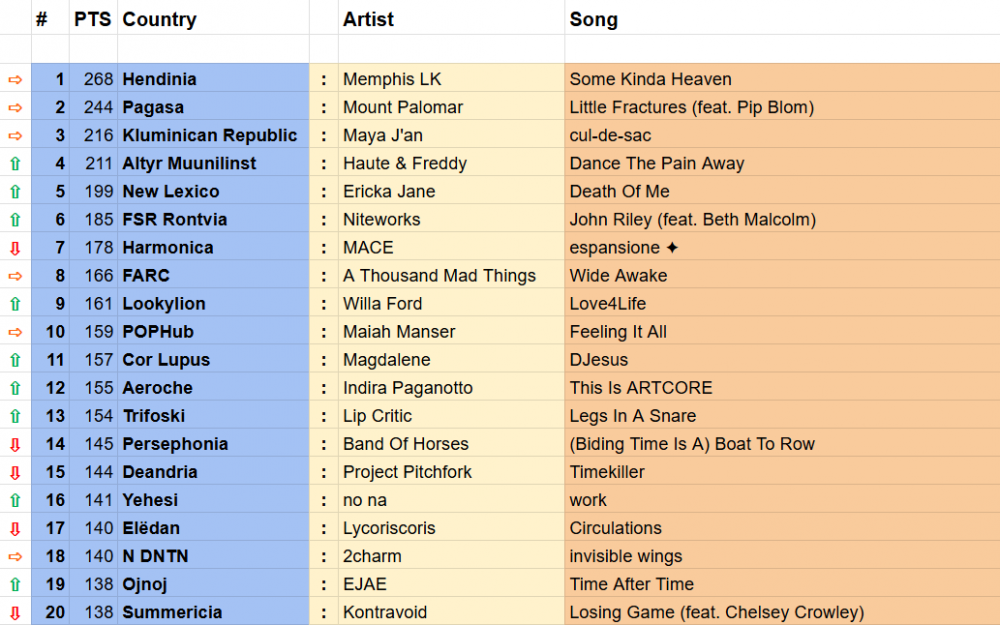Select the Kluminican Republic country cell
Image resolution: width=1000 pixels, height=625 pixels.
(x=210, y=135)
